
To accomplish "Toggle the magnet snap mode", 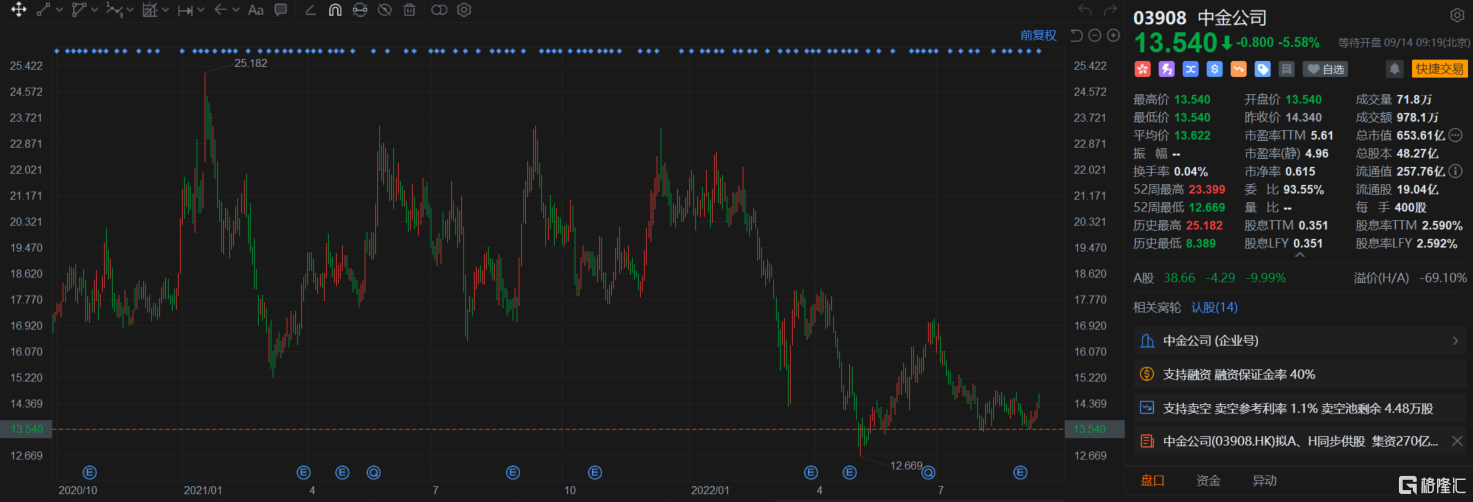I will point(335,10).
